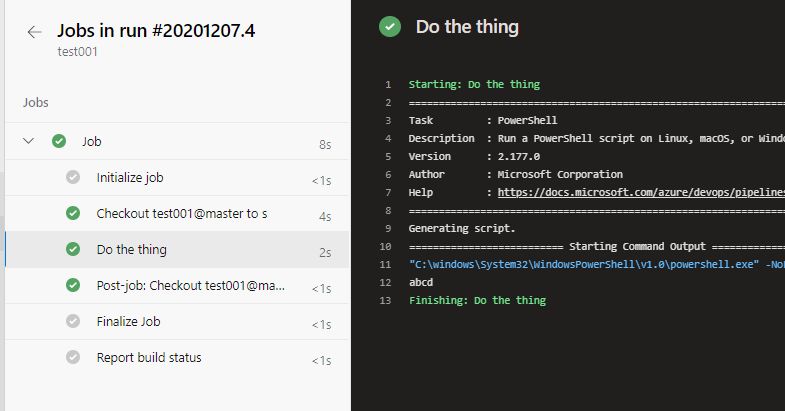This screenshot has height=411, width=785.
Task: Click the test001 pipeline name subtitle
Action: click(x=78, y=52)
